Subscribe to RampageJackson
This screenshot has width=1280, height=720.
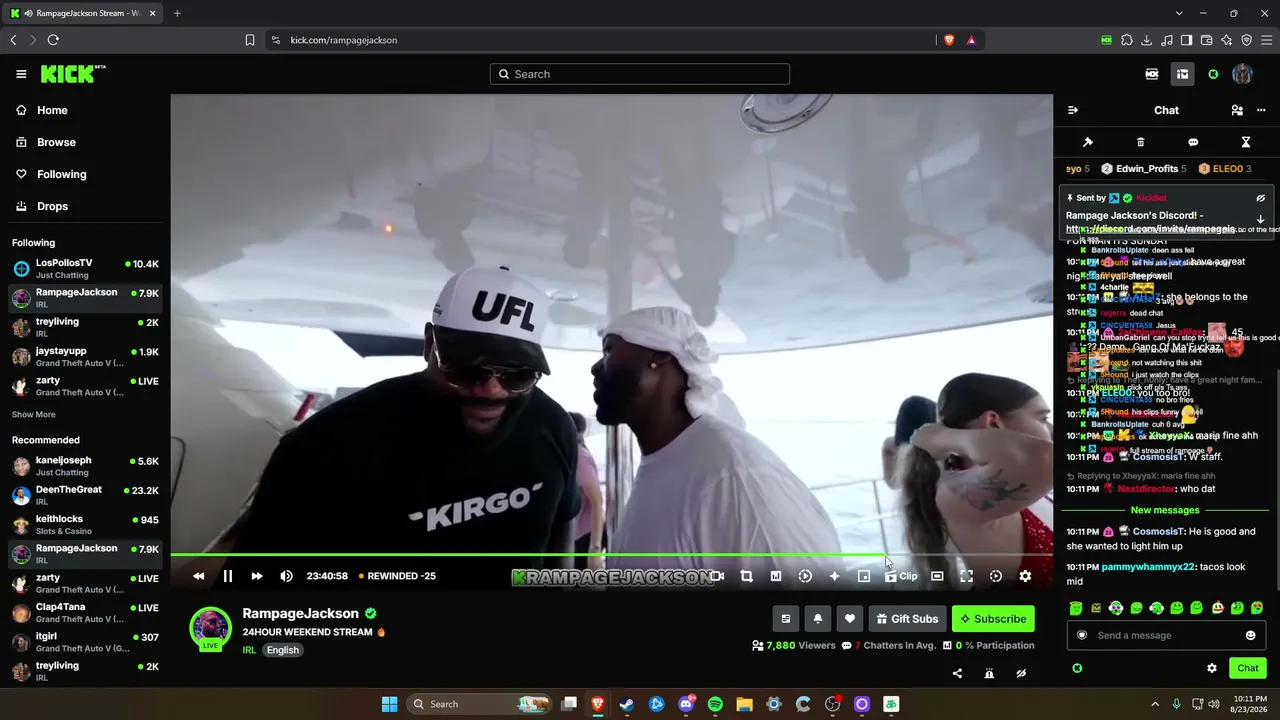[x=993, y=619]
